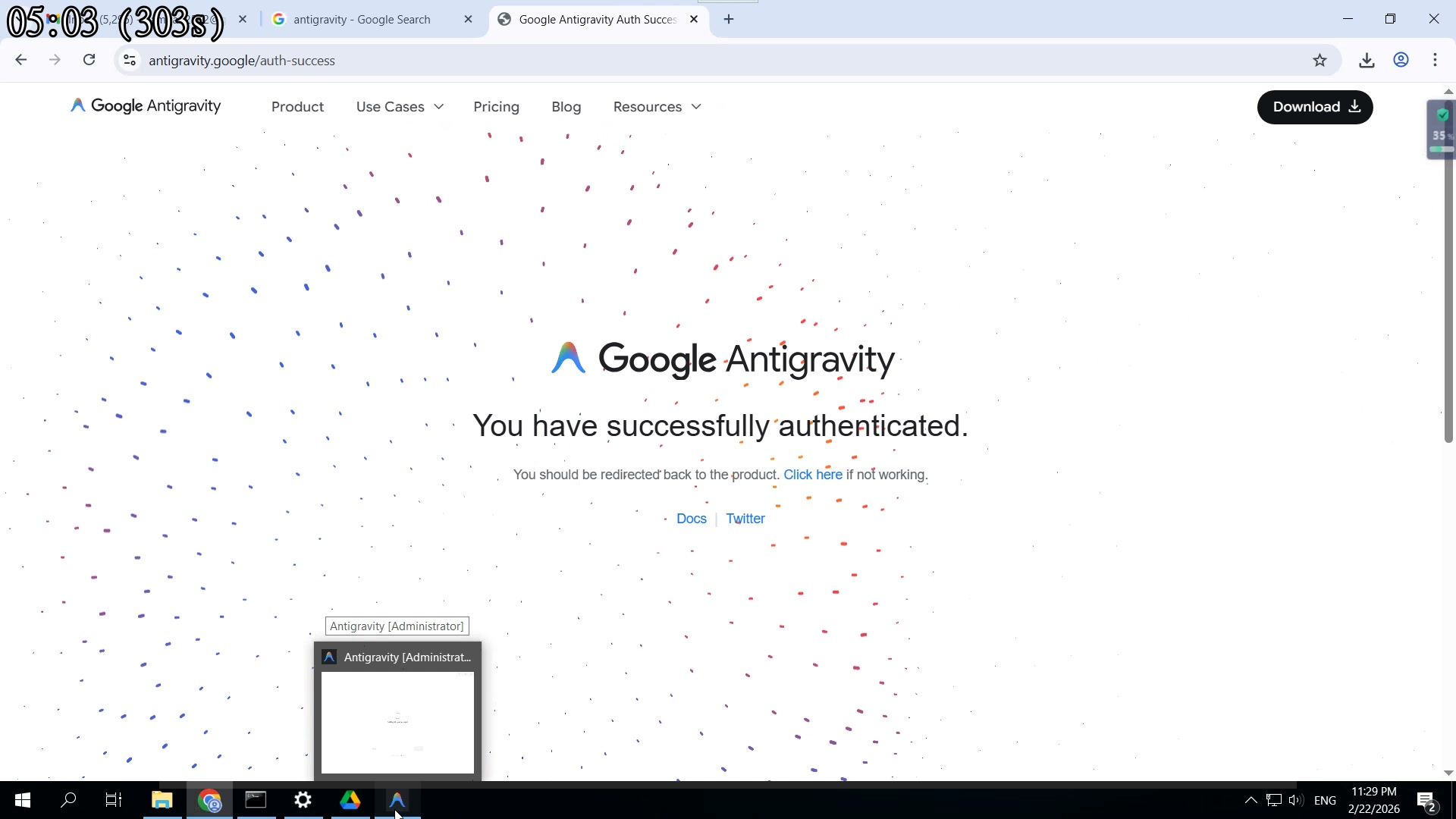
Task: Show hidden system tray icons
Action: [1250, 800]
